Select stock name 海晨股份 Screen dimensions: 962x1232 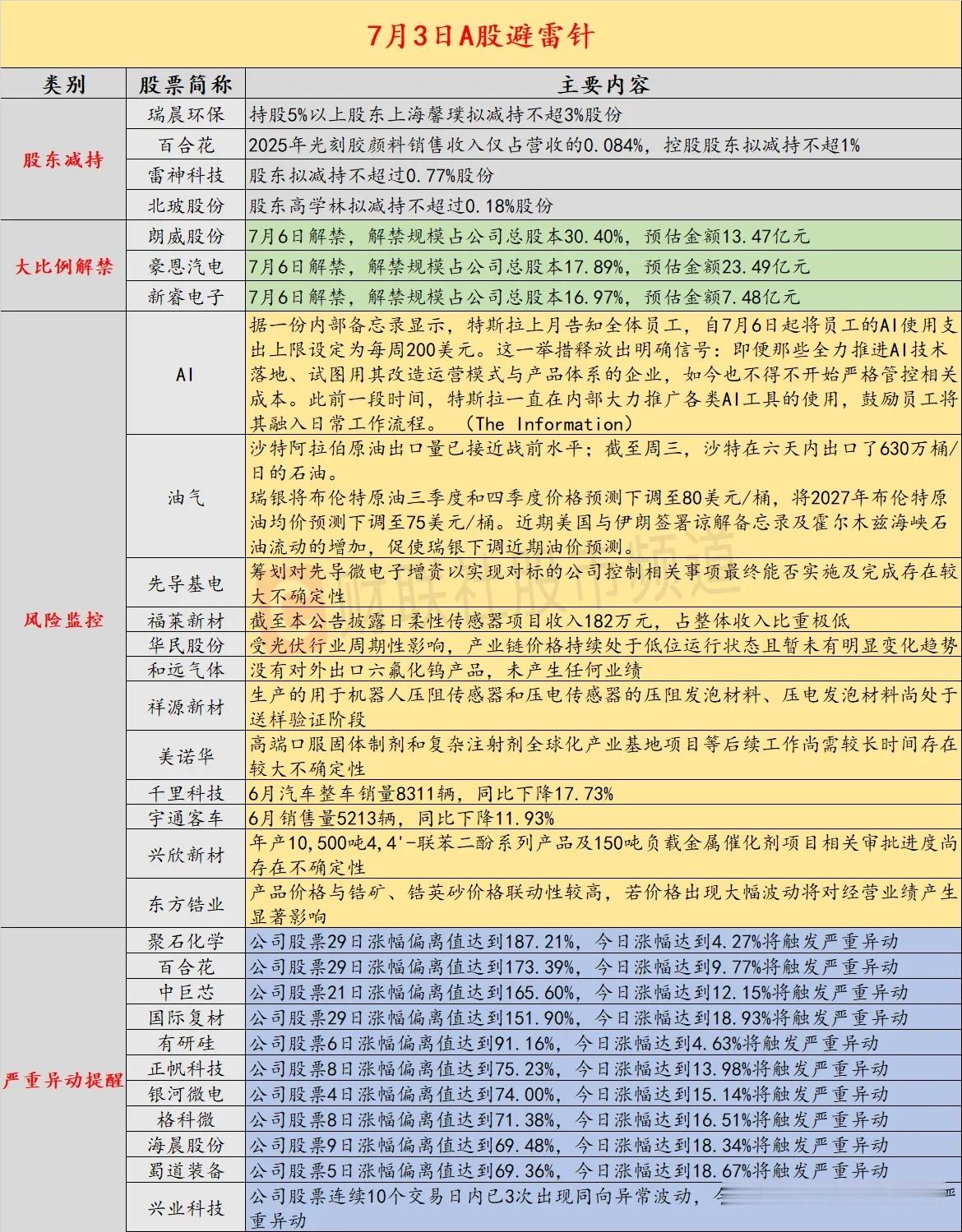pos(186,1145)
